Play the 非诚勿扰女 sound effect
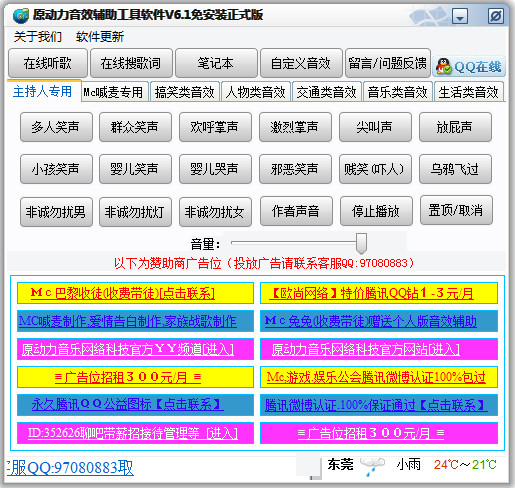The height and width of the screenshot is (488, 515). (215, 212)
